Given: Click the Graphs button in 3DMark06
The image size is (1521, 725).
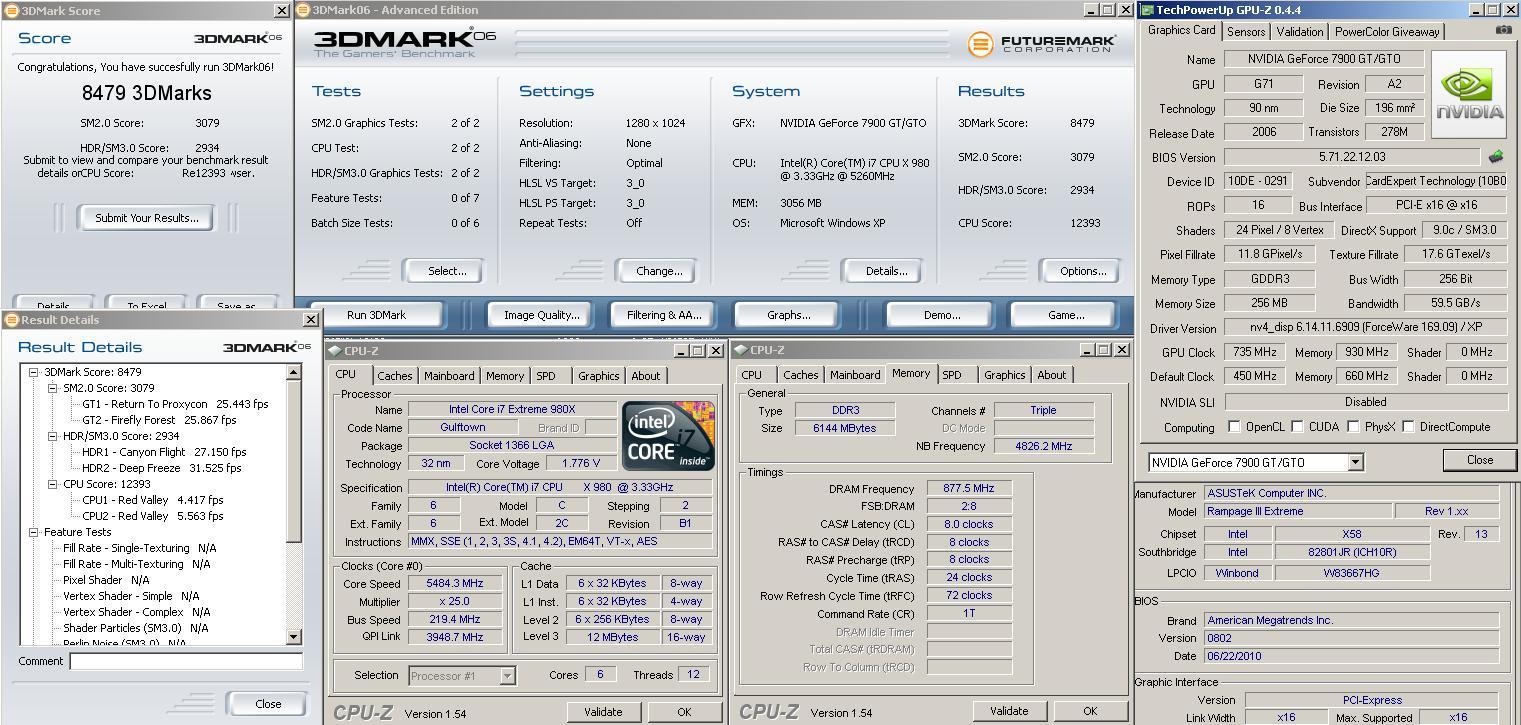Looking at the screenshot, I should [x=788, y=315].
